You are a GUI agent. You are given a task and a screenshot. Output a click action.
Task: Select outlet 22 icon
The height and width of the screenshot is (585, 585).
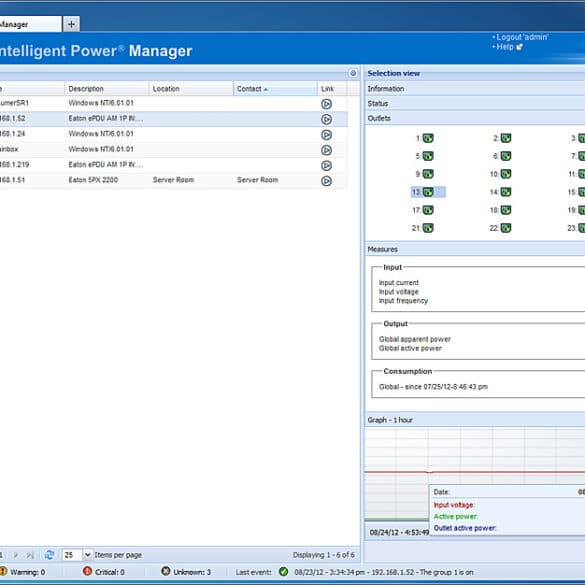pyautogui.click(x=506, y=228)
